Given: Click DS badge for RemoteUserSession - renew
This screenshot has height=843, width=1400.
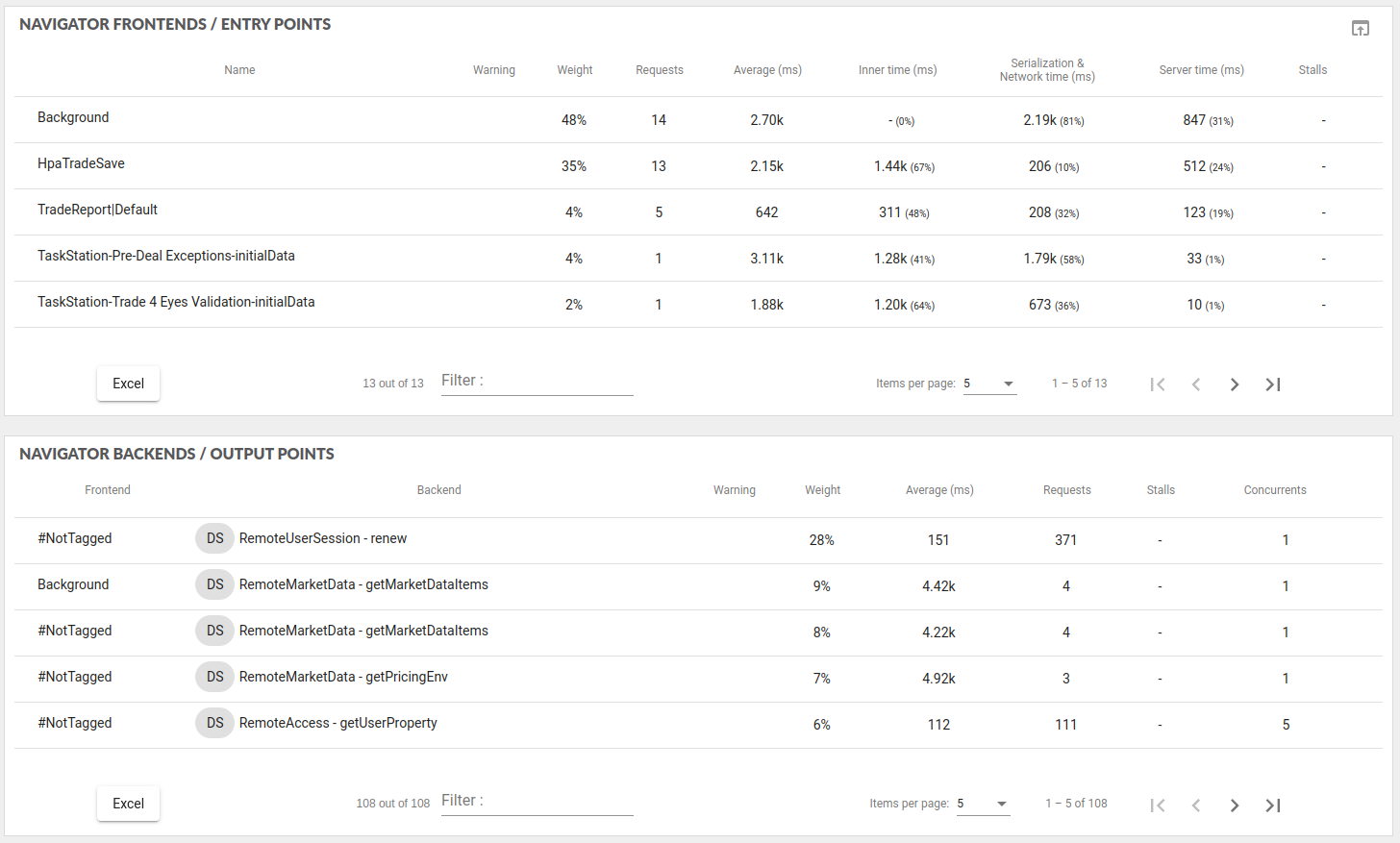Looking at the screenshot, I should [214, 538].
